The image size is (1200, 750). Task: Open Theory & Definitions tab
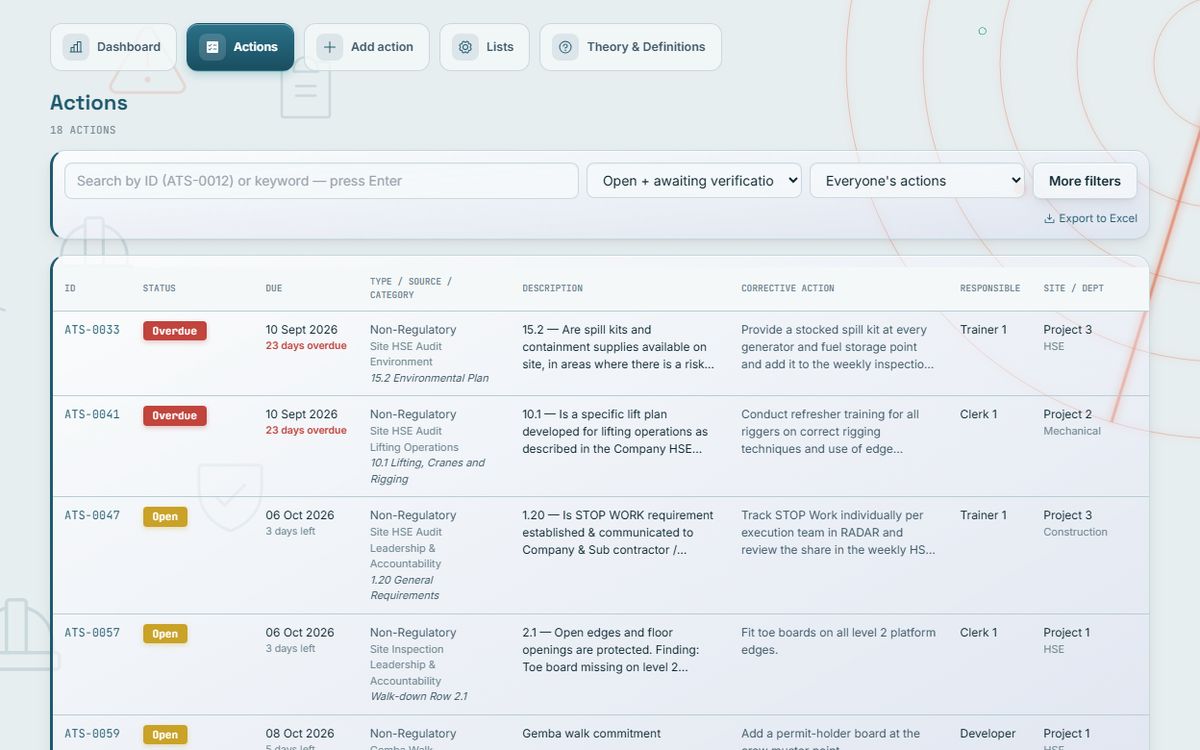pyautogui.click(x=631, y=47)
